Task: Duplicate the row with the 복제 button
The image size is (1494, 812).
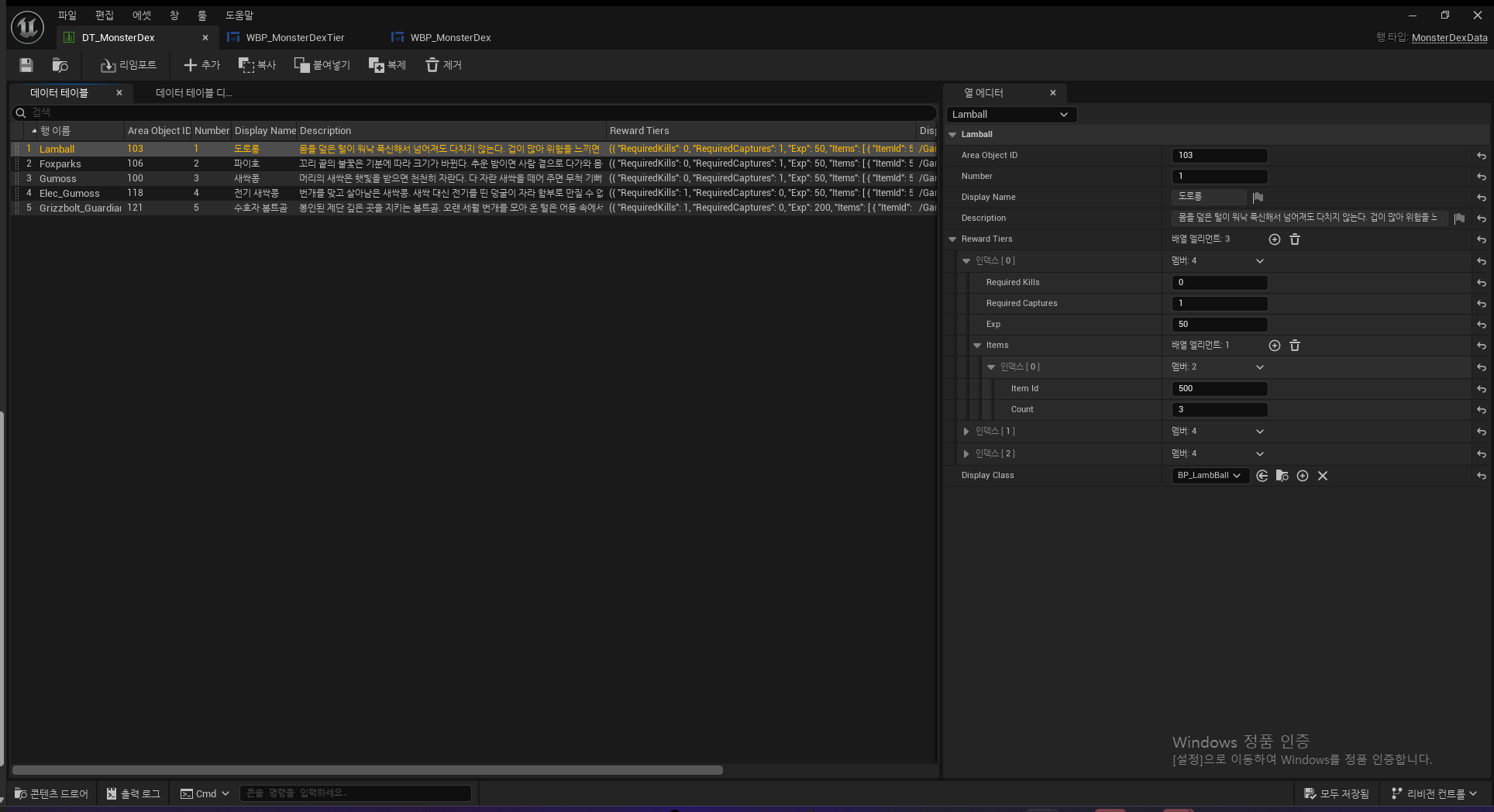Action: 387,65
